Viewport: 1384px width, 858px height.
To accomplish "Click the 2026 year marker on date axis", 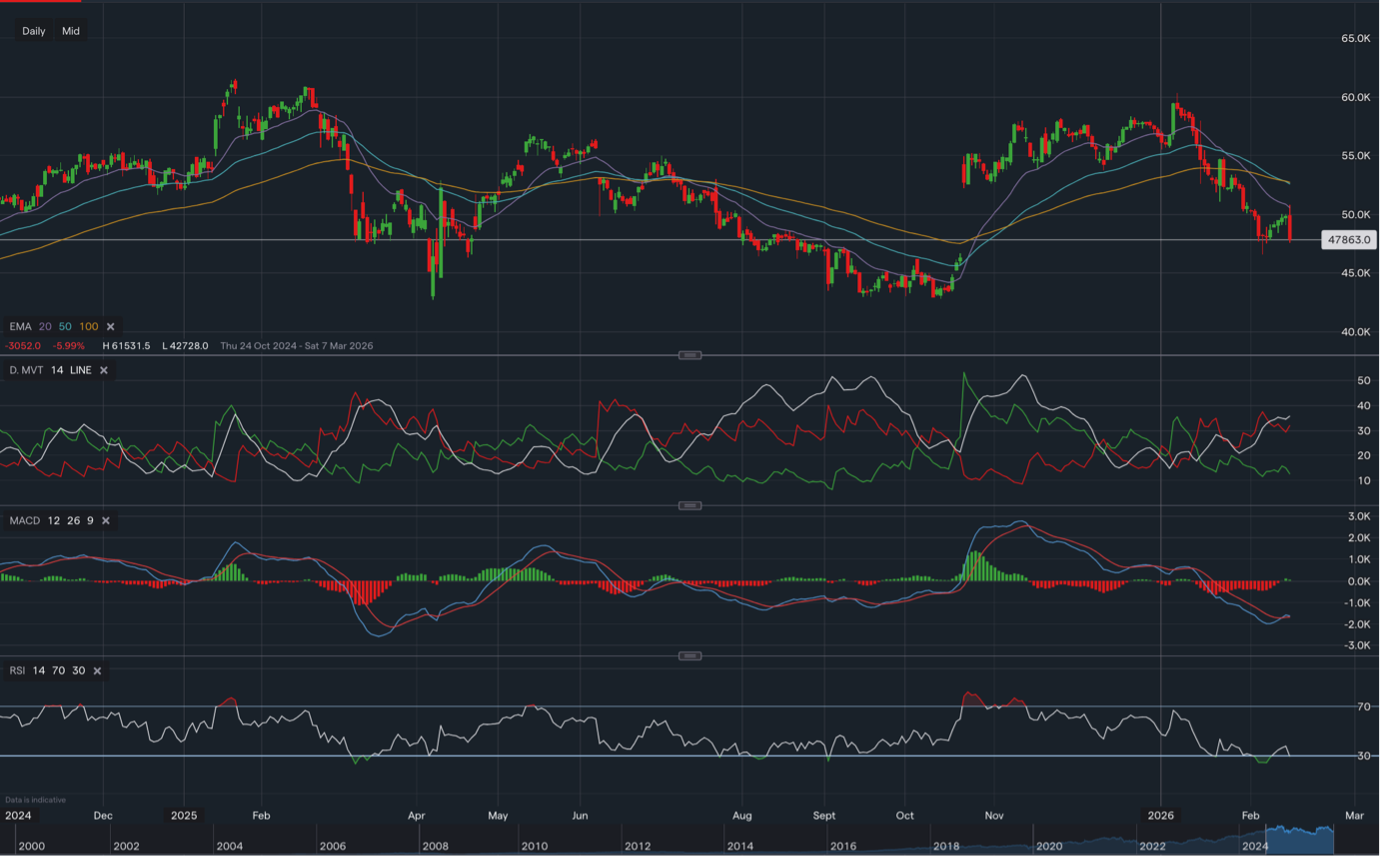I will click(1160, 815).
